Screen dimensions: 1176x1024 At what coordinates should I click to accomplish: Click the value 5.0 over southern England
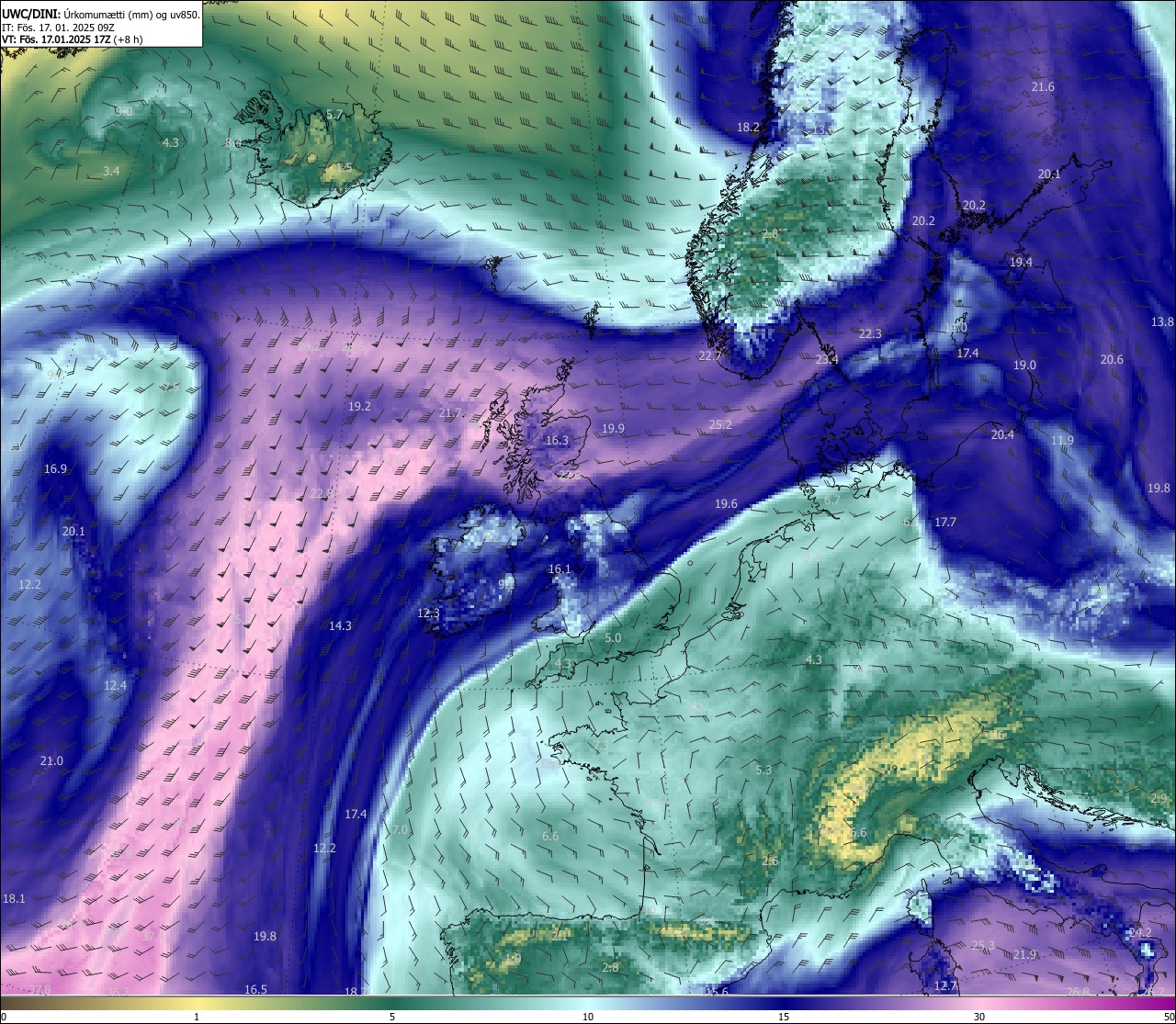613,638
